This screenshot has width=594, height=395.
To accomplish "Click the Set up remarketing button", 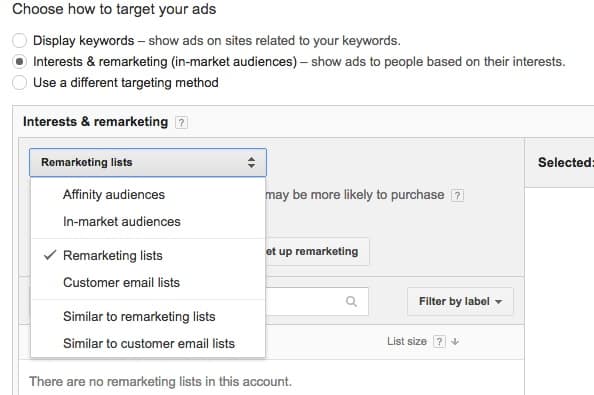I will (317, 251).
